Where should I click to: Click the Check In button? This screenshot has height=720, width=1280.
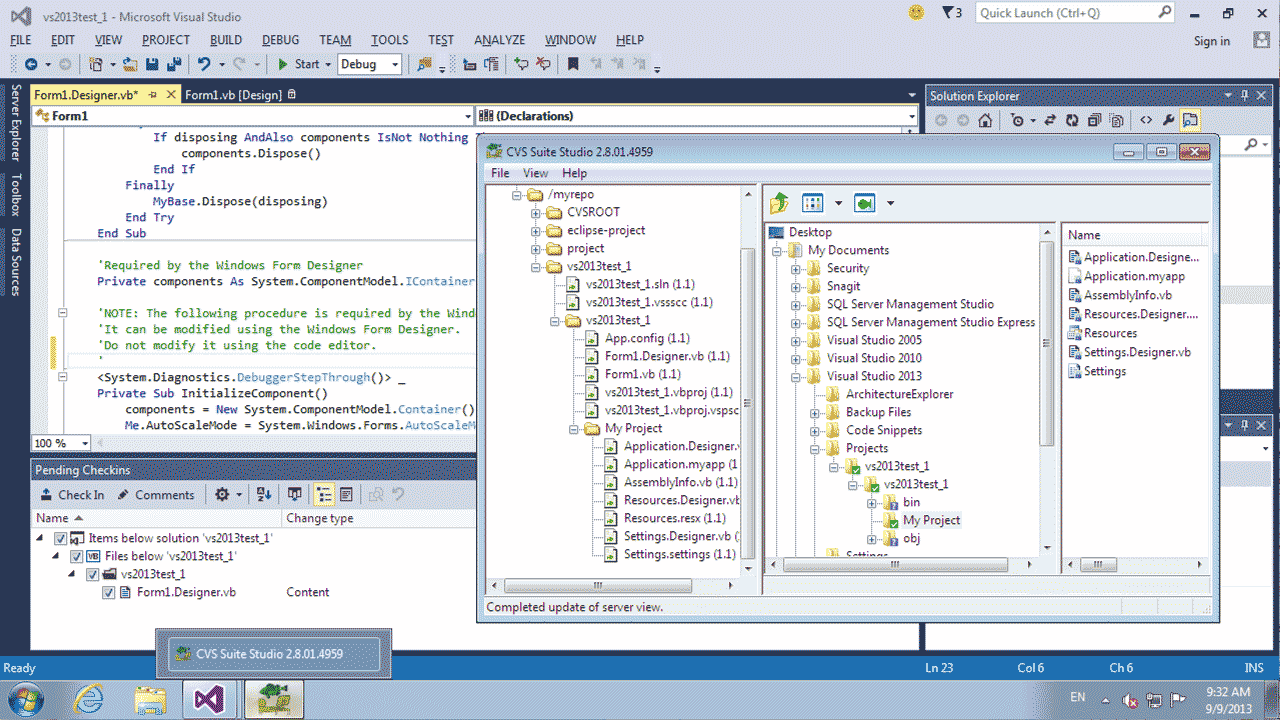click(72, 494)
